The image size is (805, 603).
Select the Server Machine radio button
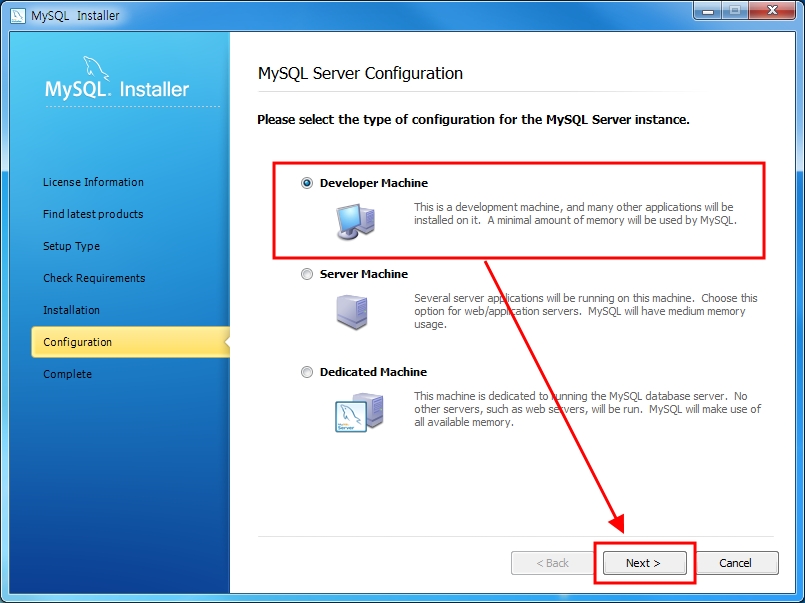click(306, 274)
